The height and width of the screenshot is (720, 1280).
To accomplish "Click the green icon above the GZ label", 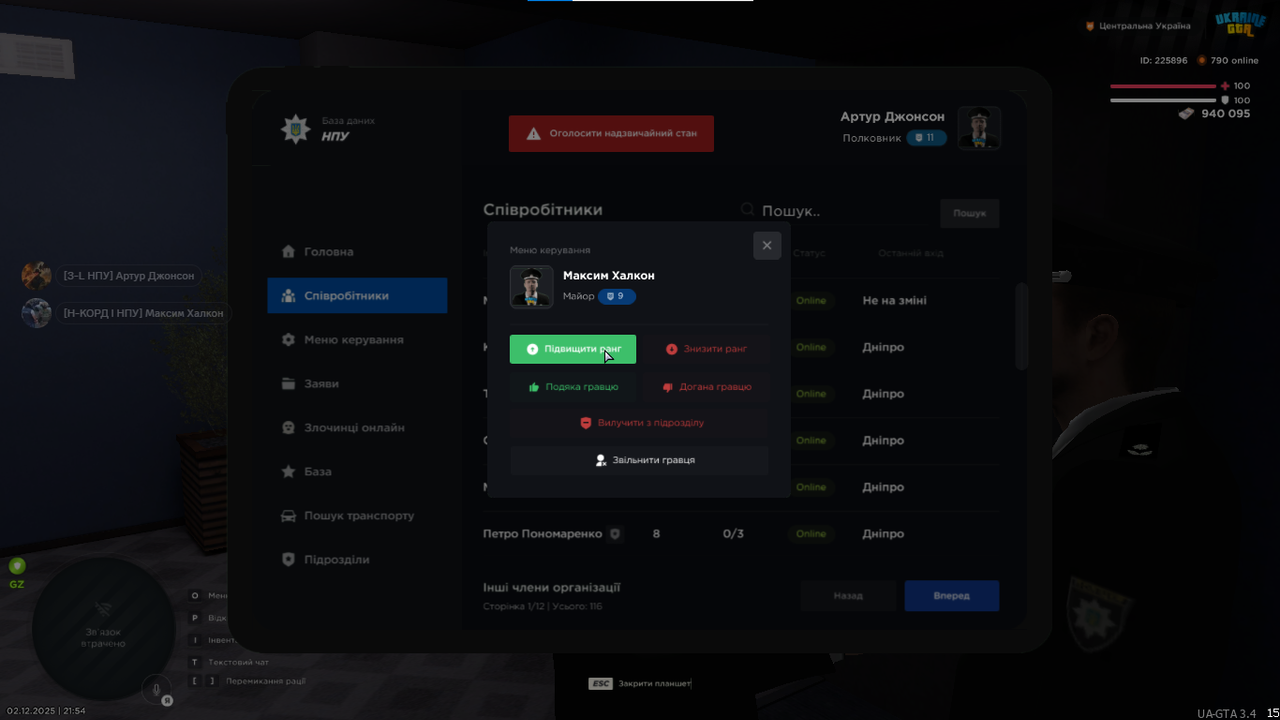I will 17,566.
